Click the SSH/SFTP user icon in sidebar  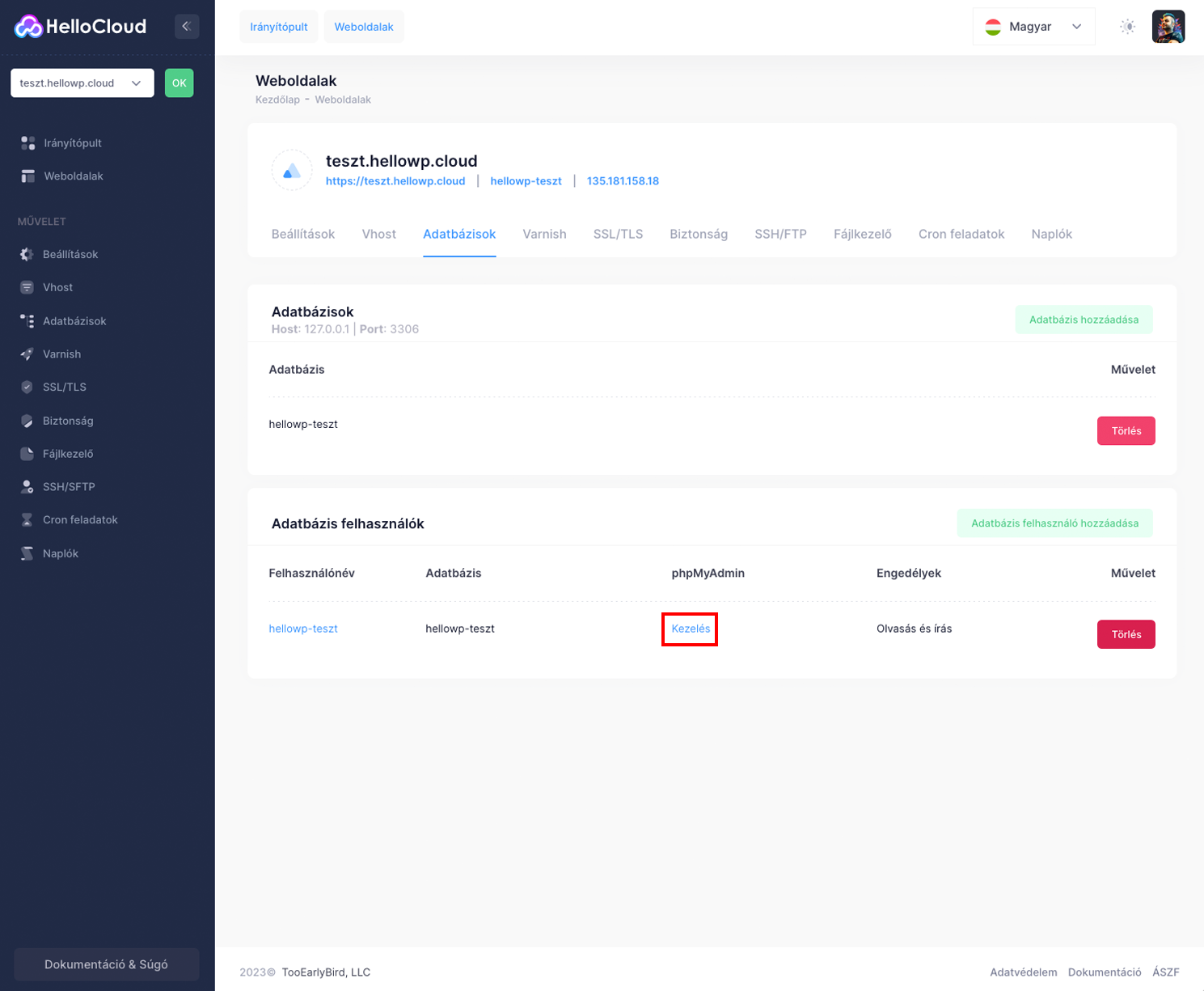click(27, 487)
